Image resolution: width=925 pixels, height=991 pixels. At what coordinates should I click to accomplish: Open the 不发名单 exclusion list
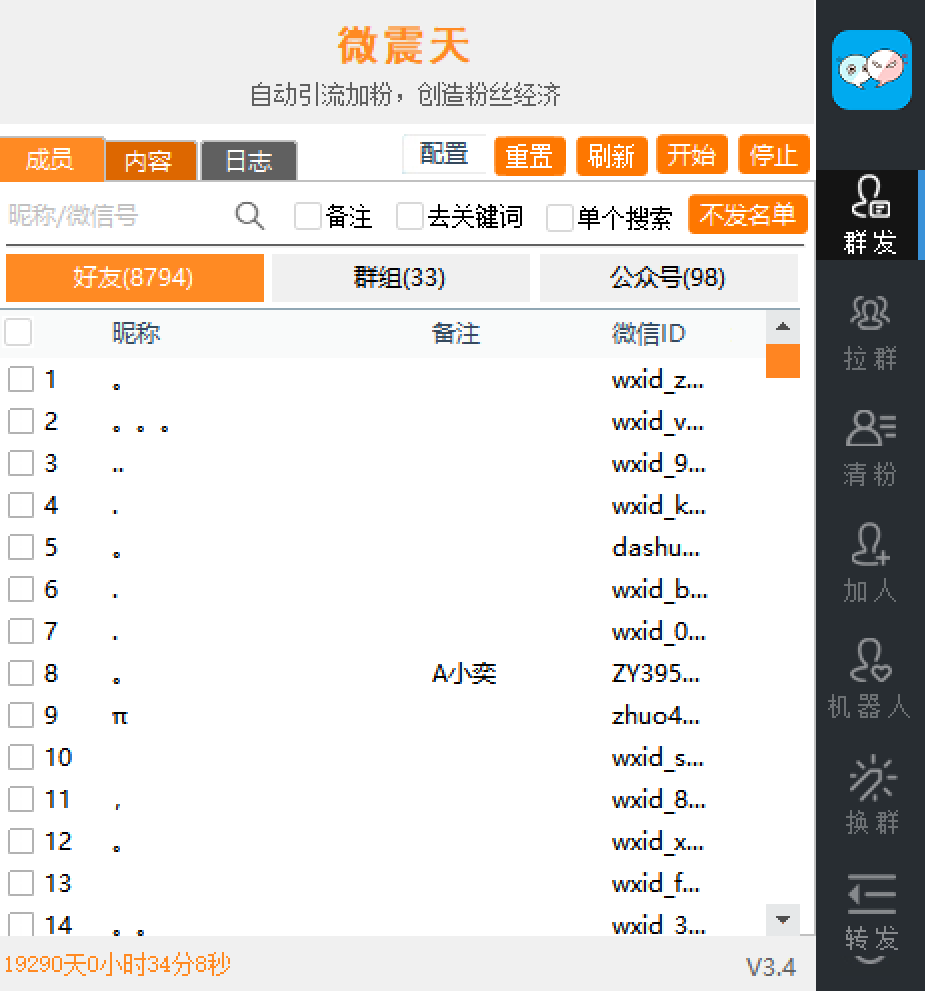[747, 214]
